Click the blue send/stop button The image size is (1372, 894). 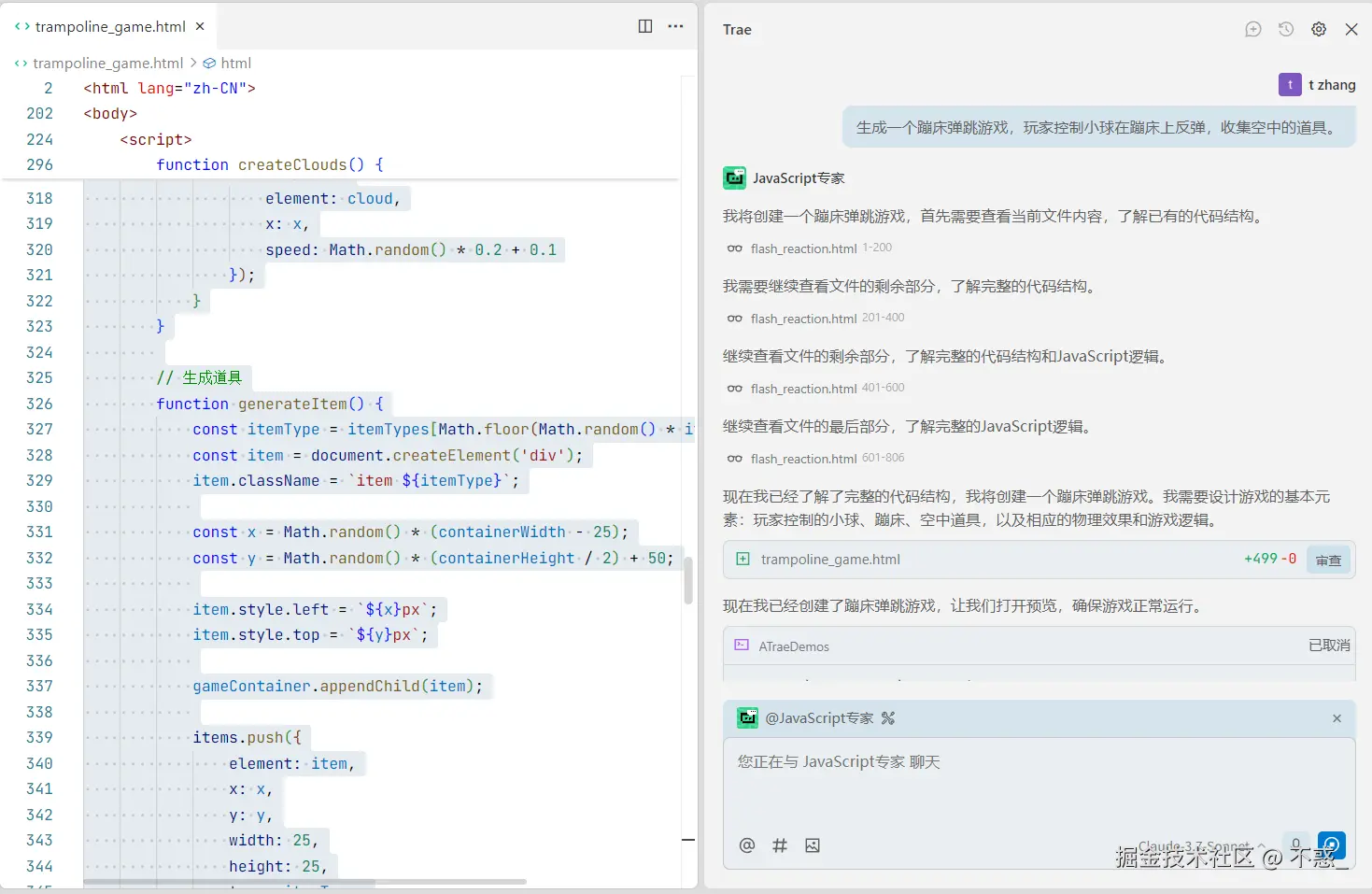[x=1332, y=845]
